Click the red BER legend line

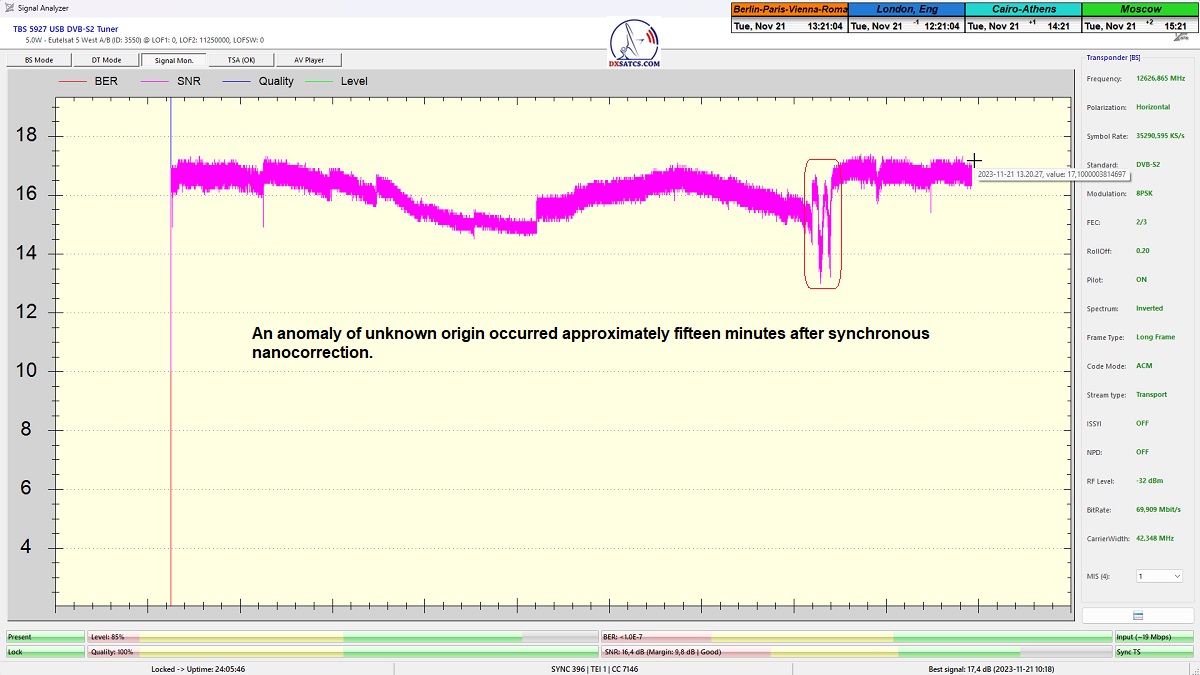pyautogui.click(x=74, y=81)
